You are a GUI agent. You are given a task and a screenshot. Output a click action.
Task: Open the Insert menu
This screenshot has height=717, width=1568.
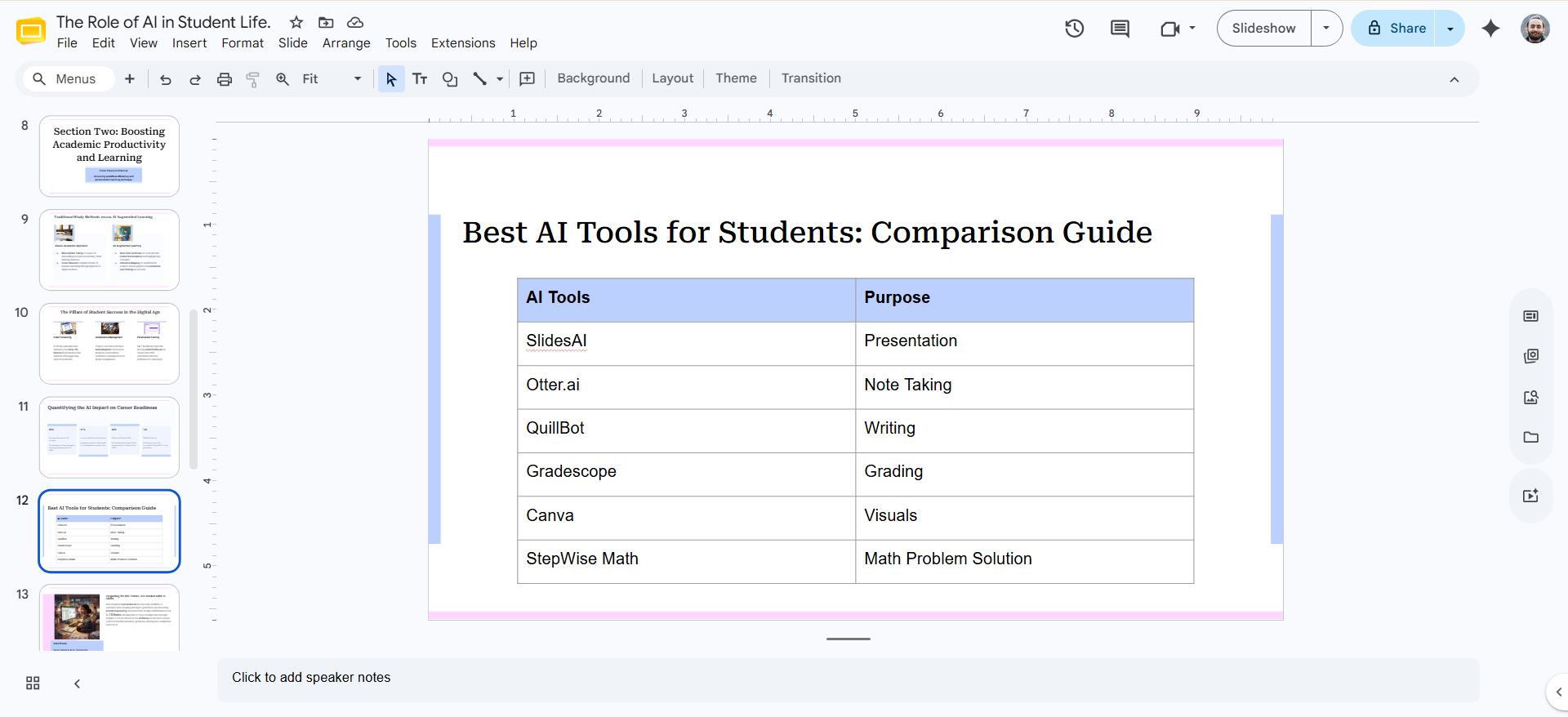[189, 43]
